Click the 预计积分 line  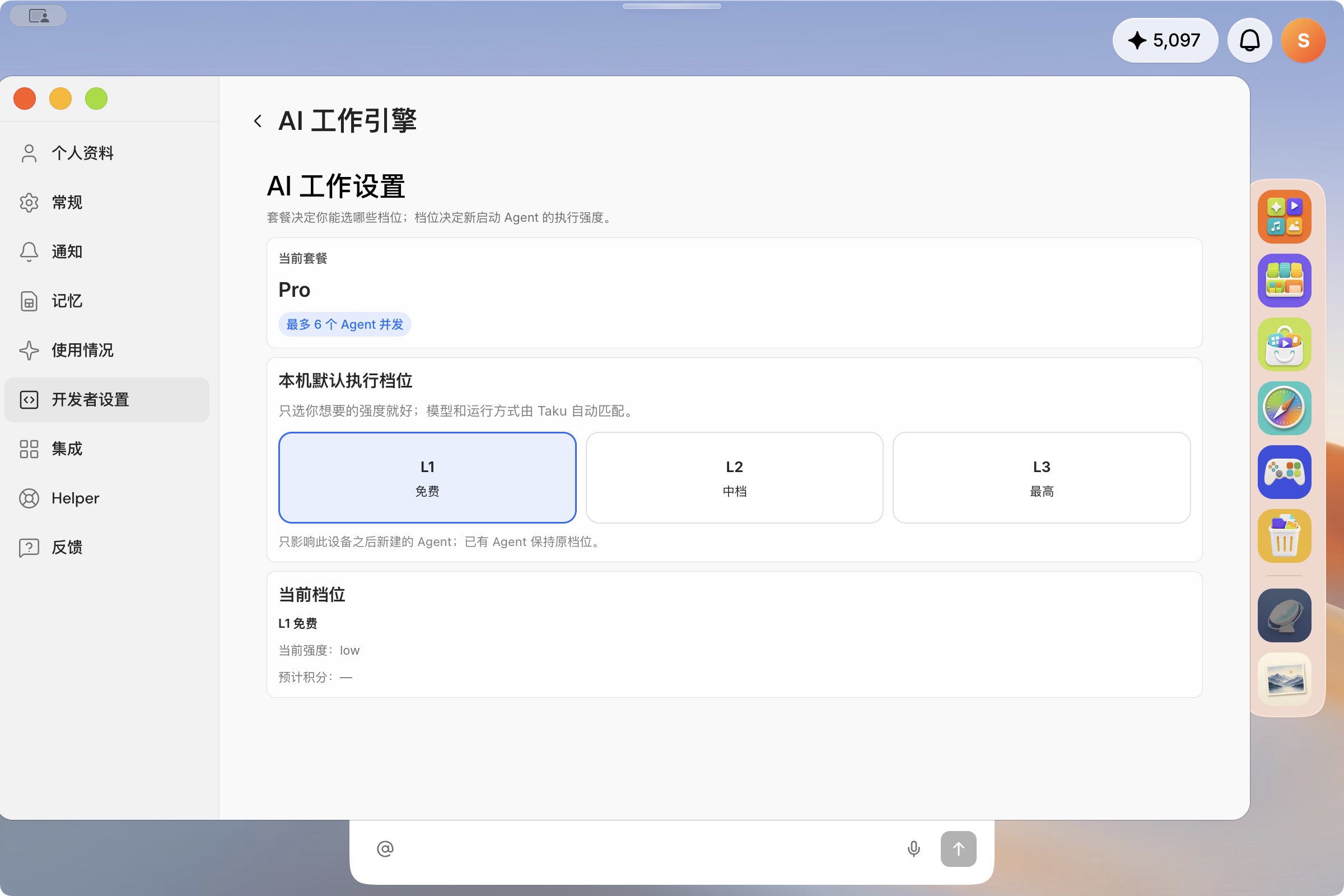pos(315,677)
